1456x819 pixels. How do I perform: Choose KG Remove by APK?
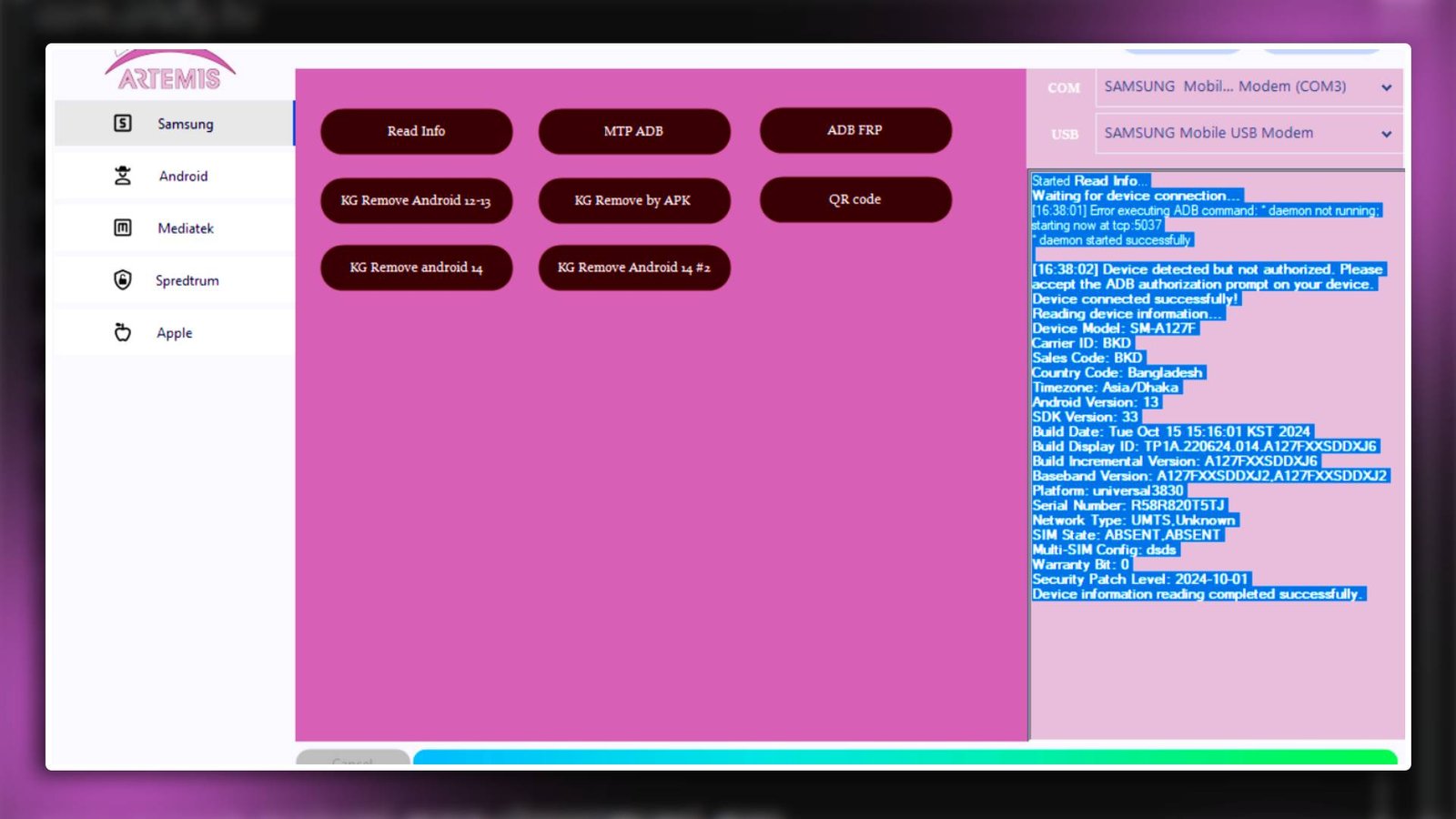click(x=633, y=200)
